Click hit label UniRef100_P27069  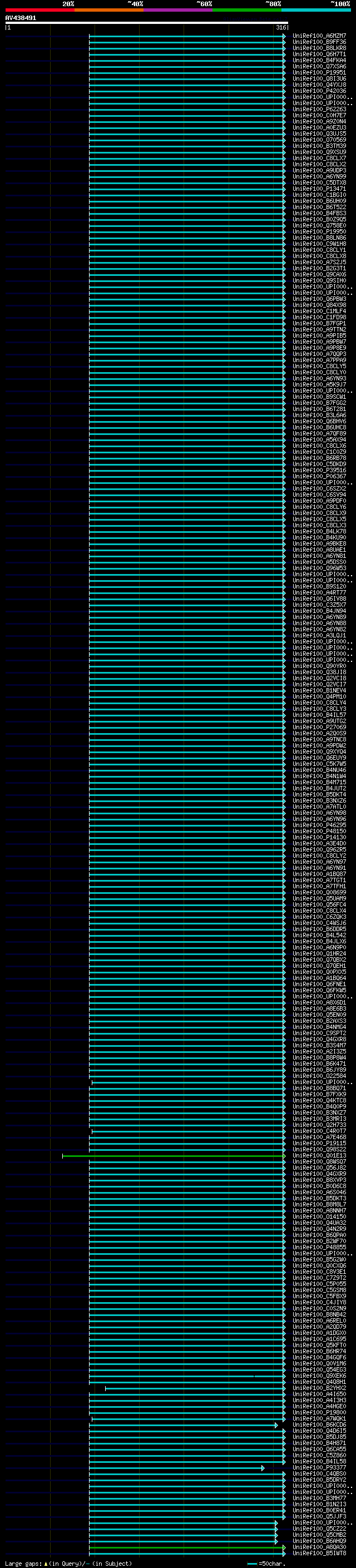(x=319, y=727)
